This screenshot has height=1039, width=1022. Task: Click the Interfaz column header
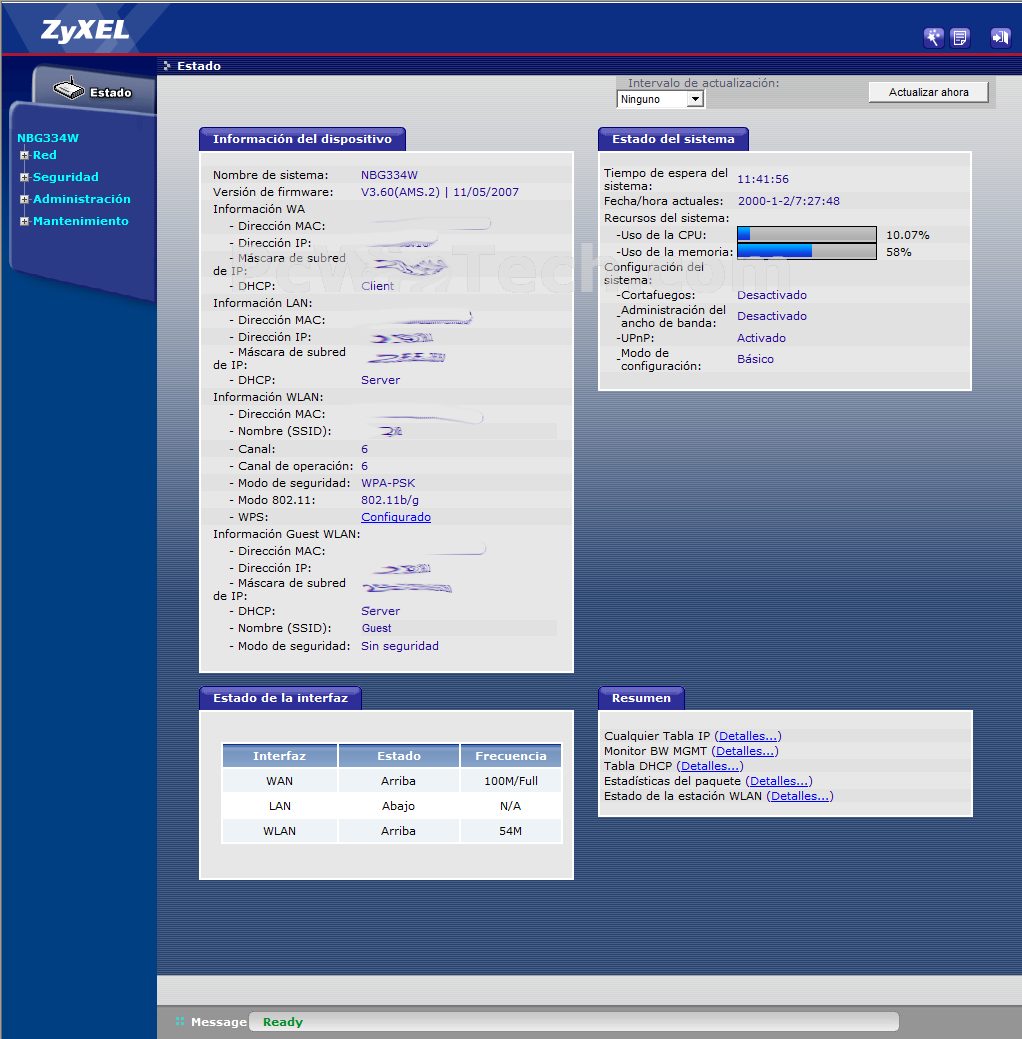pos(280,756)
